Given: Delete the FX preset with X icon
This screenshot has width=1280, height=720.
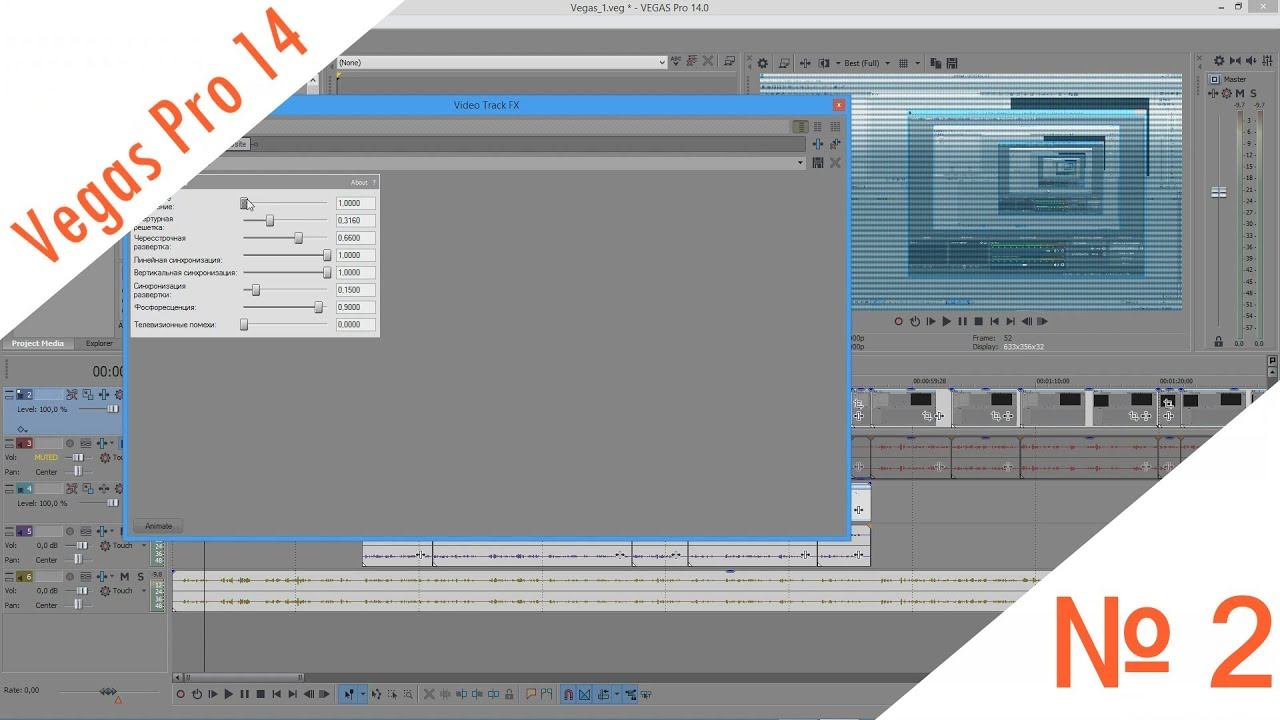Looking at the screenshot, I should (835, 162).
